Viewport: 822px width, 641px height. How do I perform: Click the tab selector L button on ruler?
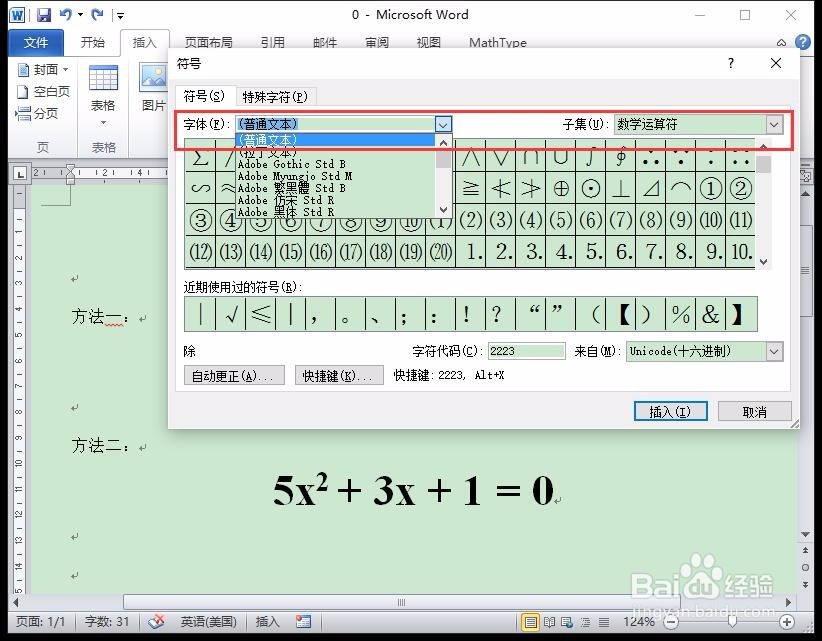point(20,173)
